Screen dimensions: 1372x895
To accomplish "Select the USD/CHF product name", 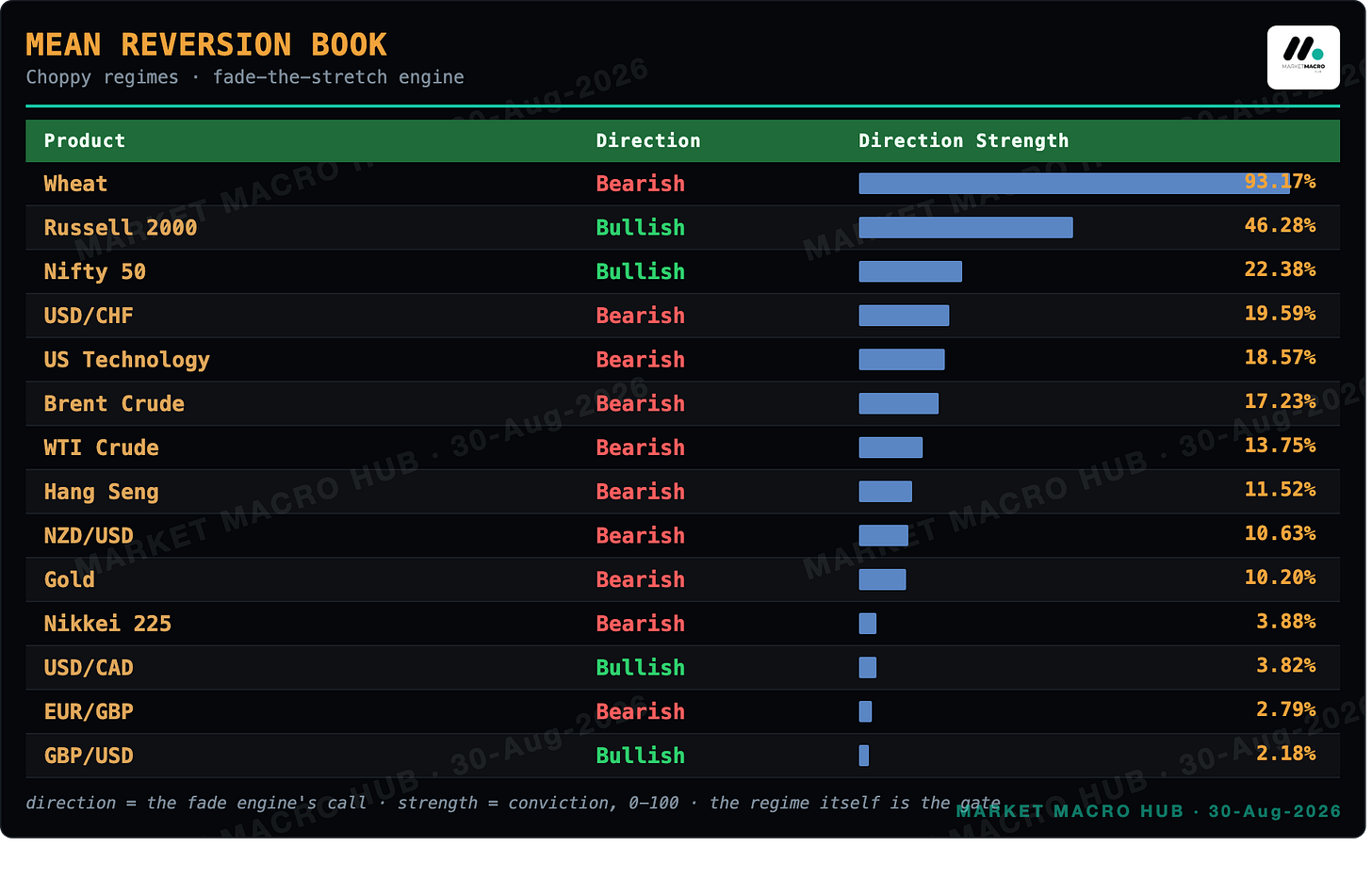I will 89,316.
